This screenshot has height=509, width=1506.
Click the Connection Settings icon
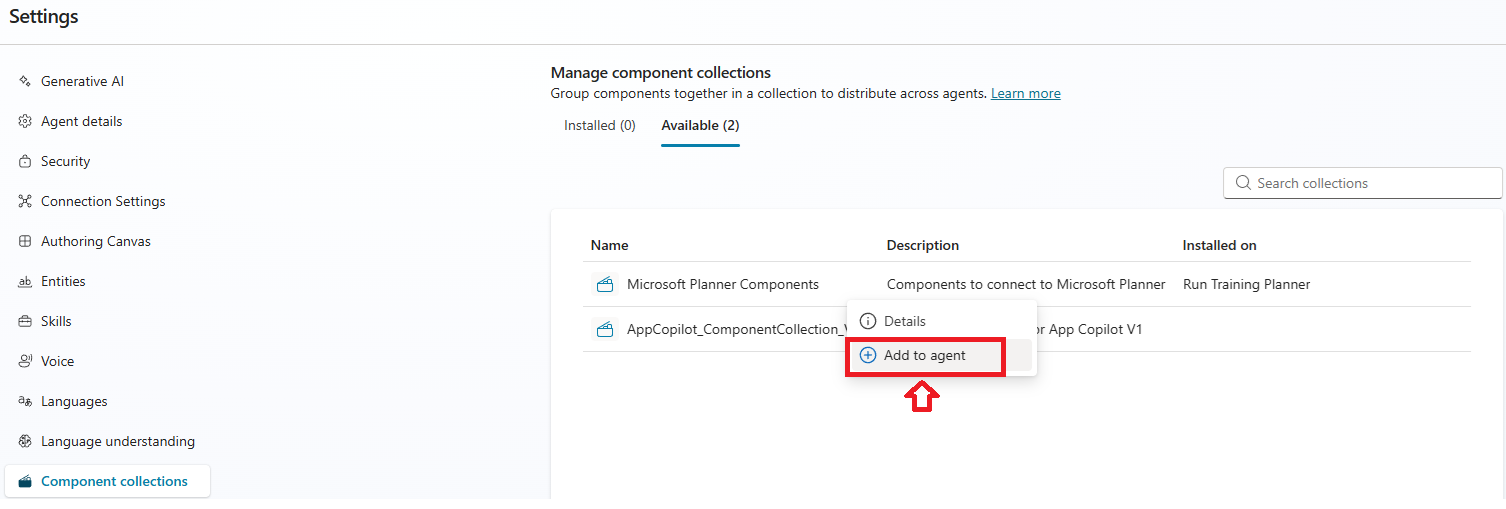point(25,201)
